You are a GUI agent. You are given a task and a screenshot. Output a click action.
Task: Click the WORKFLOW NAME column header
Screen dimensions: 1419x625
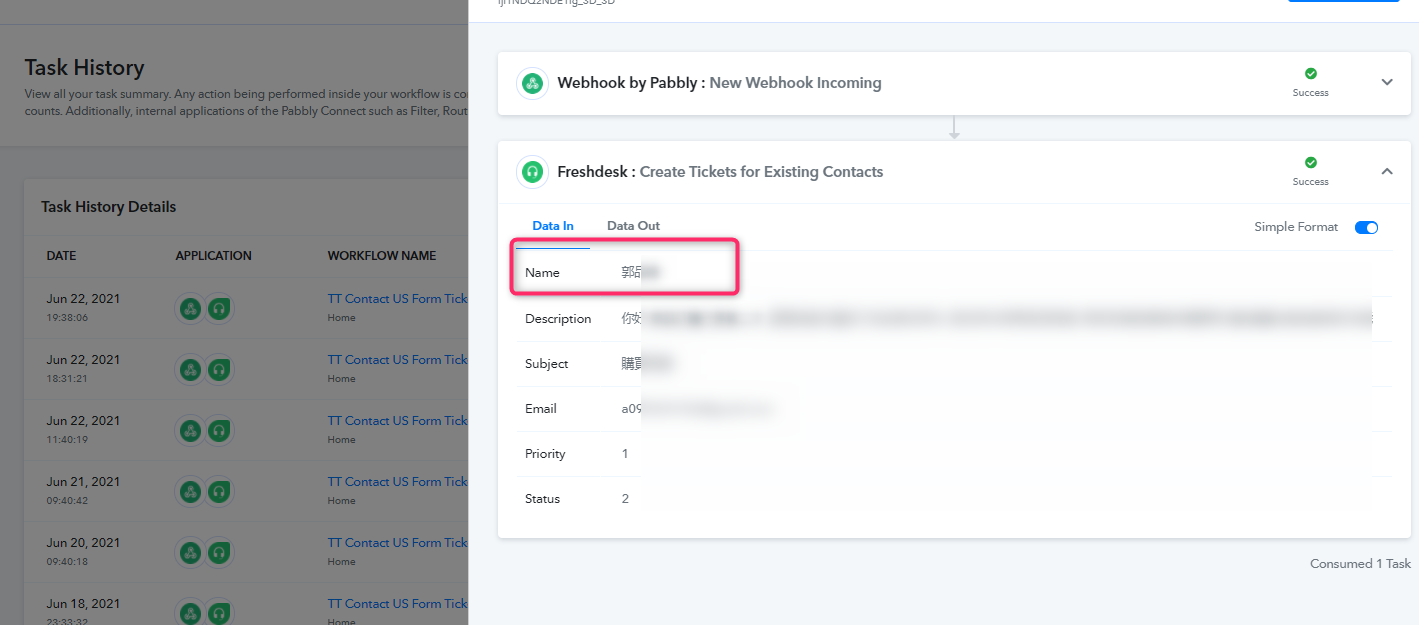(x=382, y=256)
